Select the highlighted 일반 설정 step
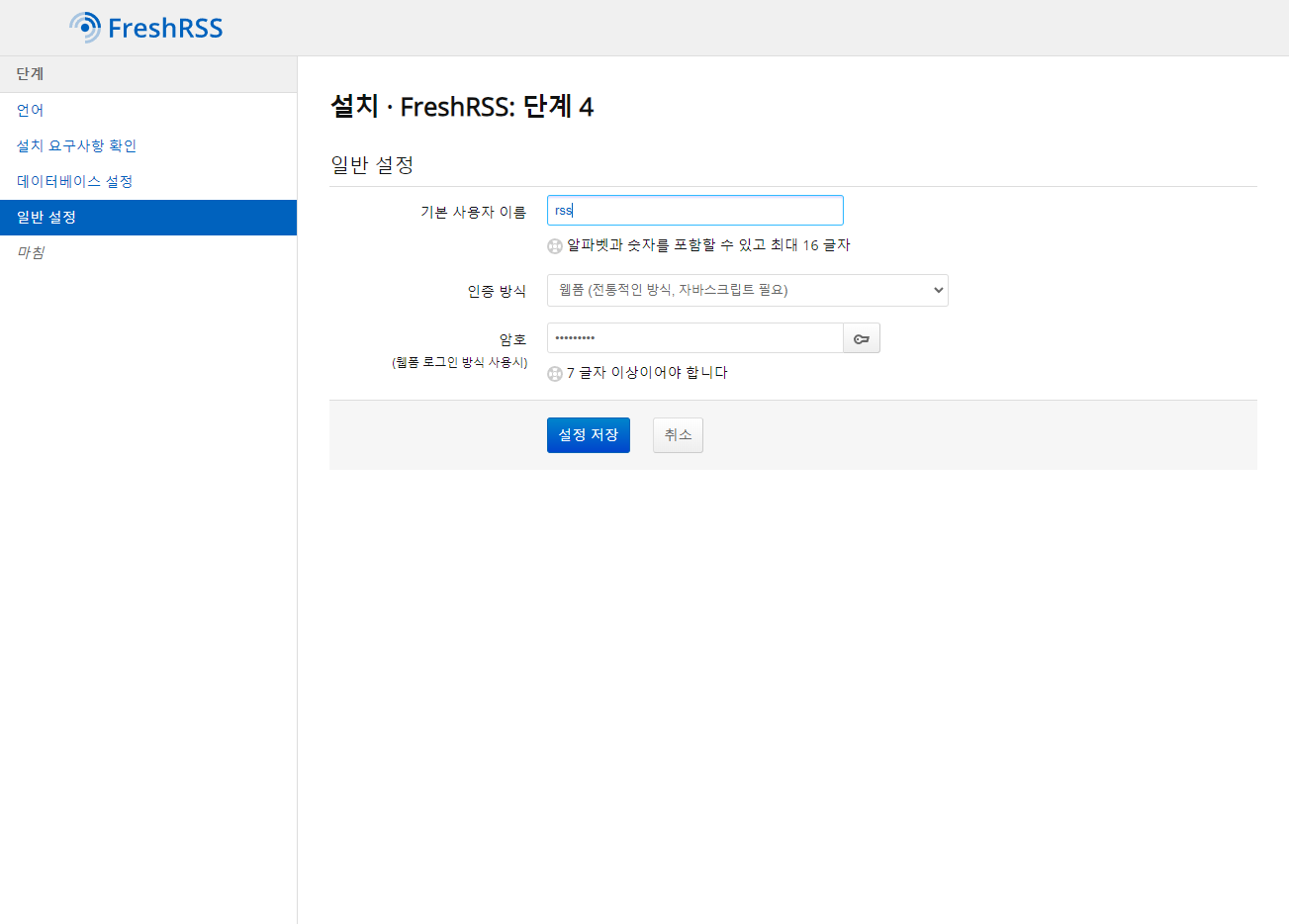Viewport: 1289px width, 924px height. (x=46, y=217)
